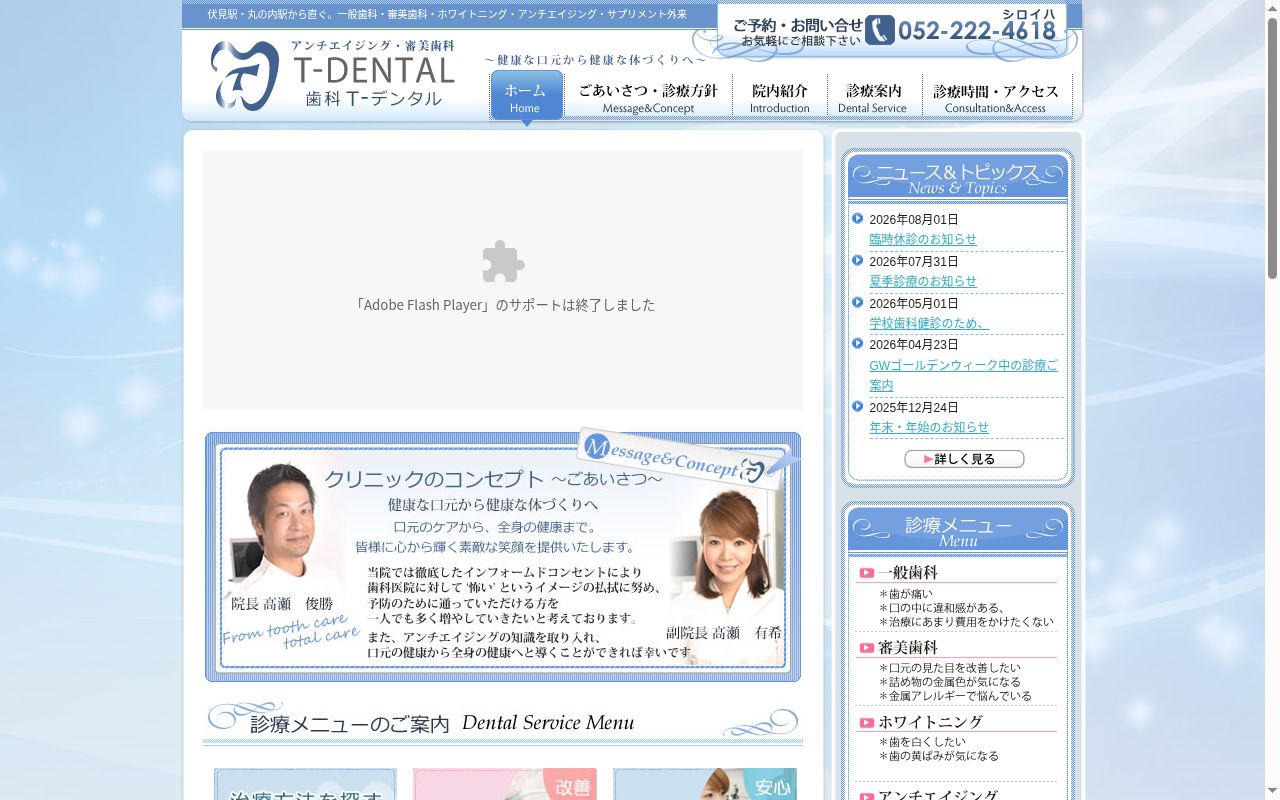This screenshot has height=800, width=1280.
Task: Click the blue bullet beside 2026年04月23日
Action: [858, 343]
